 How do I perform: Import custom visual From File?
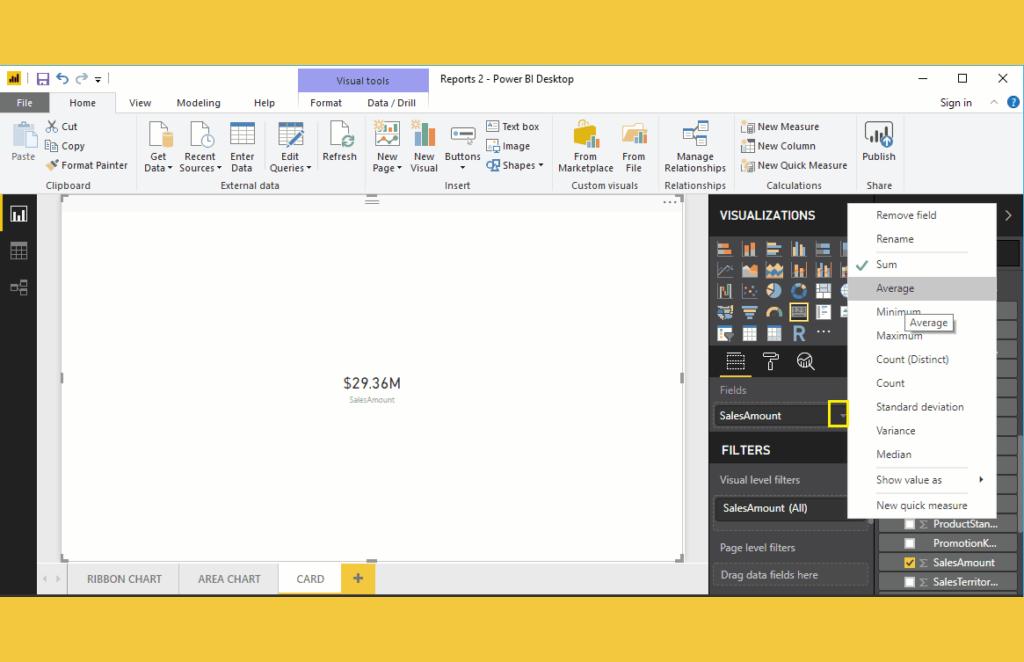tap(633, 147)
